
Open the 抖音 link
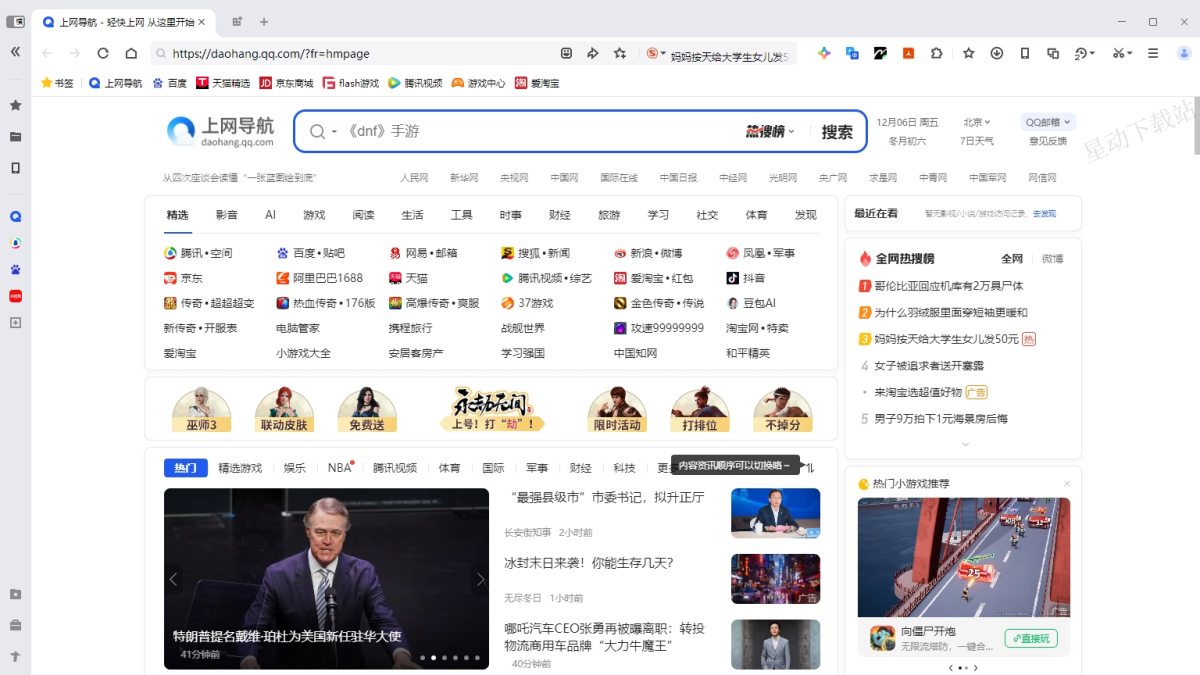point(746,278)
